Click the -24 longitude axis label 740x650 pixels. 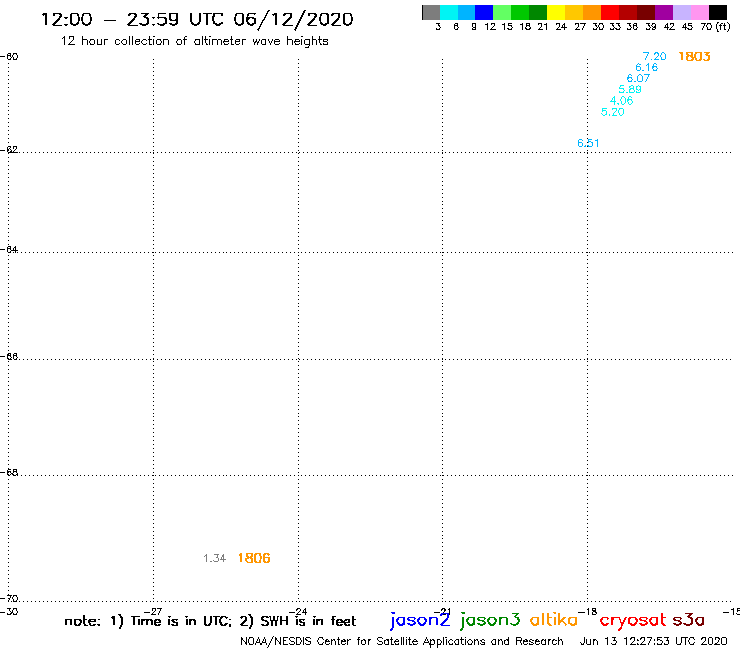pos(298,612)
